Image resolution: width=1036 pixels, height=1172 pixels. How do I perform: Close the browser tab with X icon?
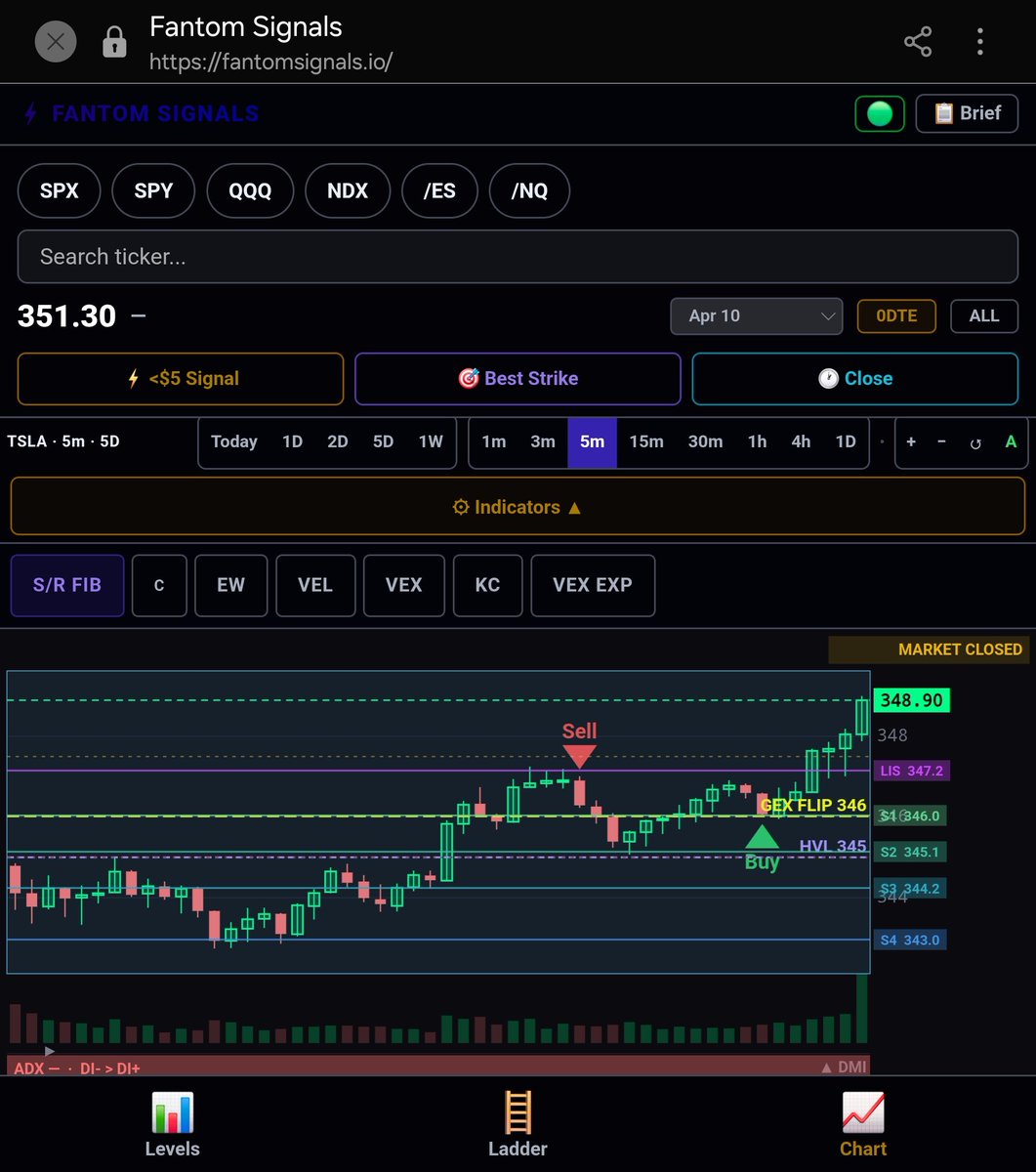point(56,42)
